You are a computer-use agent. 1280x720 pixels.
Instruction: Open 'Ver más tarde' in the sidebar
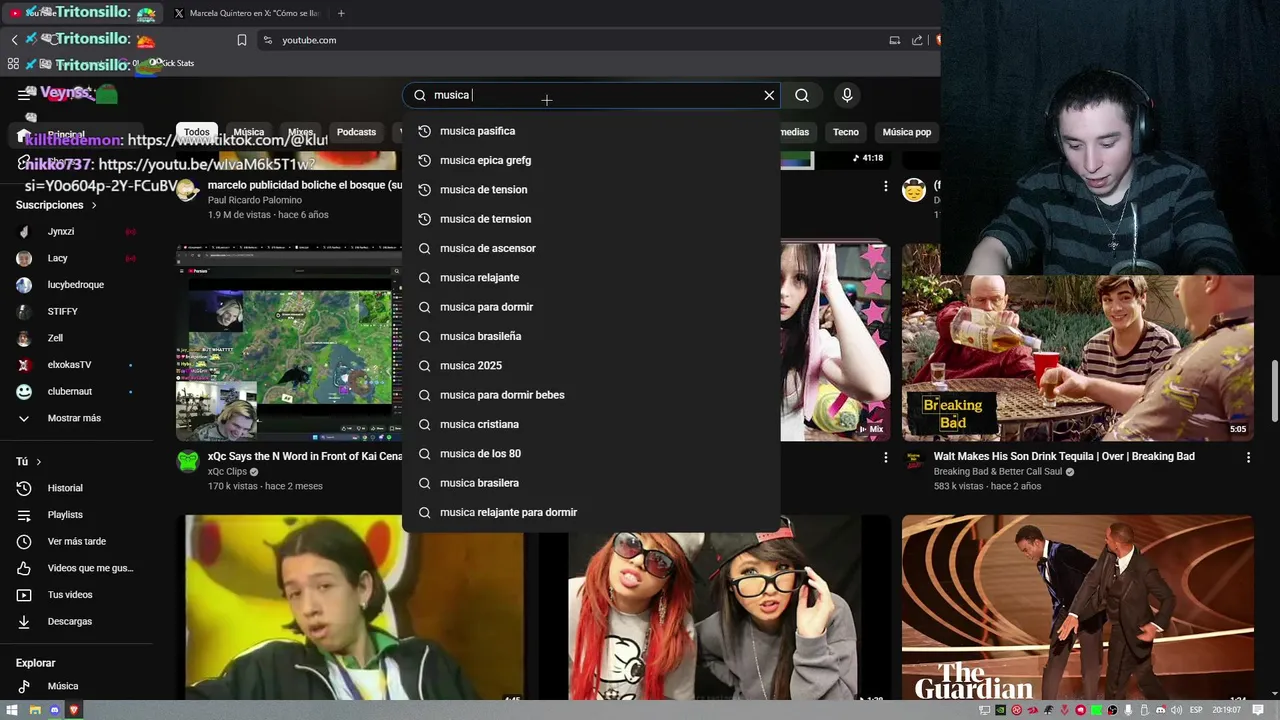76,542
